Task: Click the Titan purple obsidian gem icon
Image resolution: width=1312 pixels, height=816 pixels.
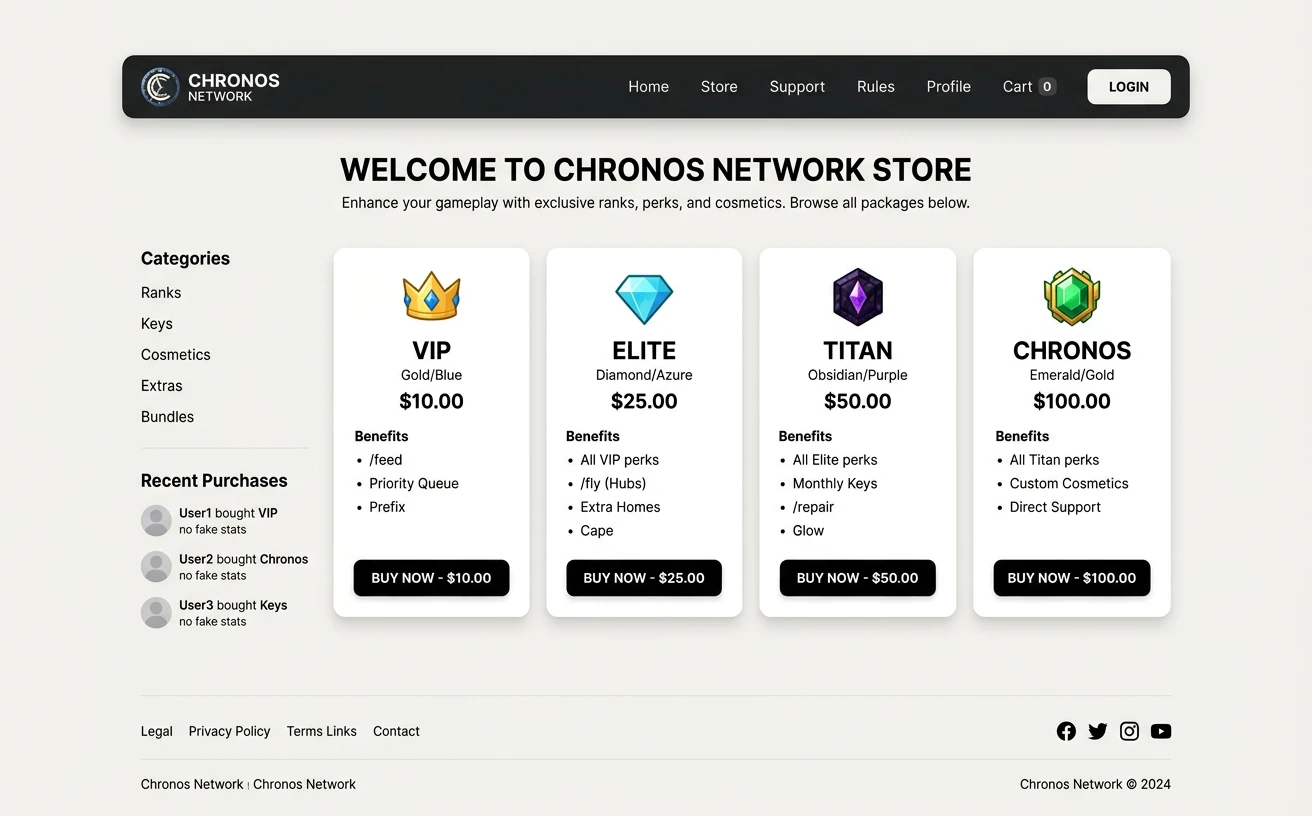Action: point(858,297)
